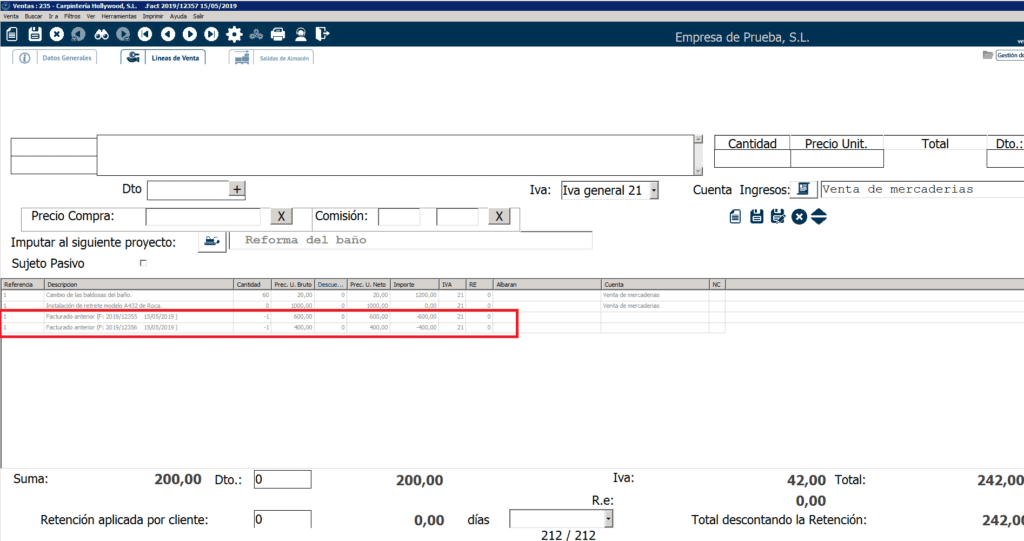
Task: Expand the Iva general 21 dropdown
Action: click(x=653, y=190)
